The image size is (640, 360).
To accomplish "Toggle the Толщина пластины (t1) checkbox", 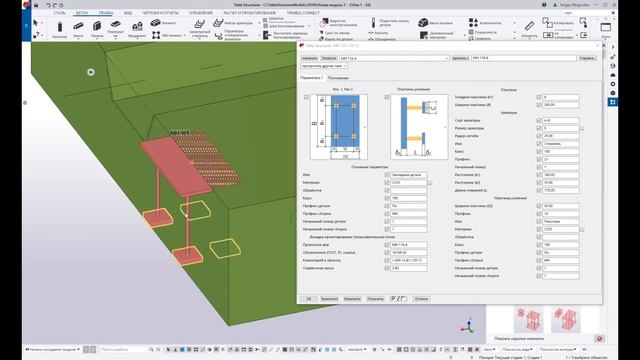I will (539, 97).
